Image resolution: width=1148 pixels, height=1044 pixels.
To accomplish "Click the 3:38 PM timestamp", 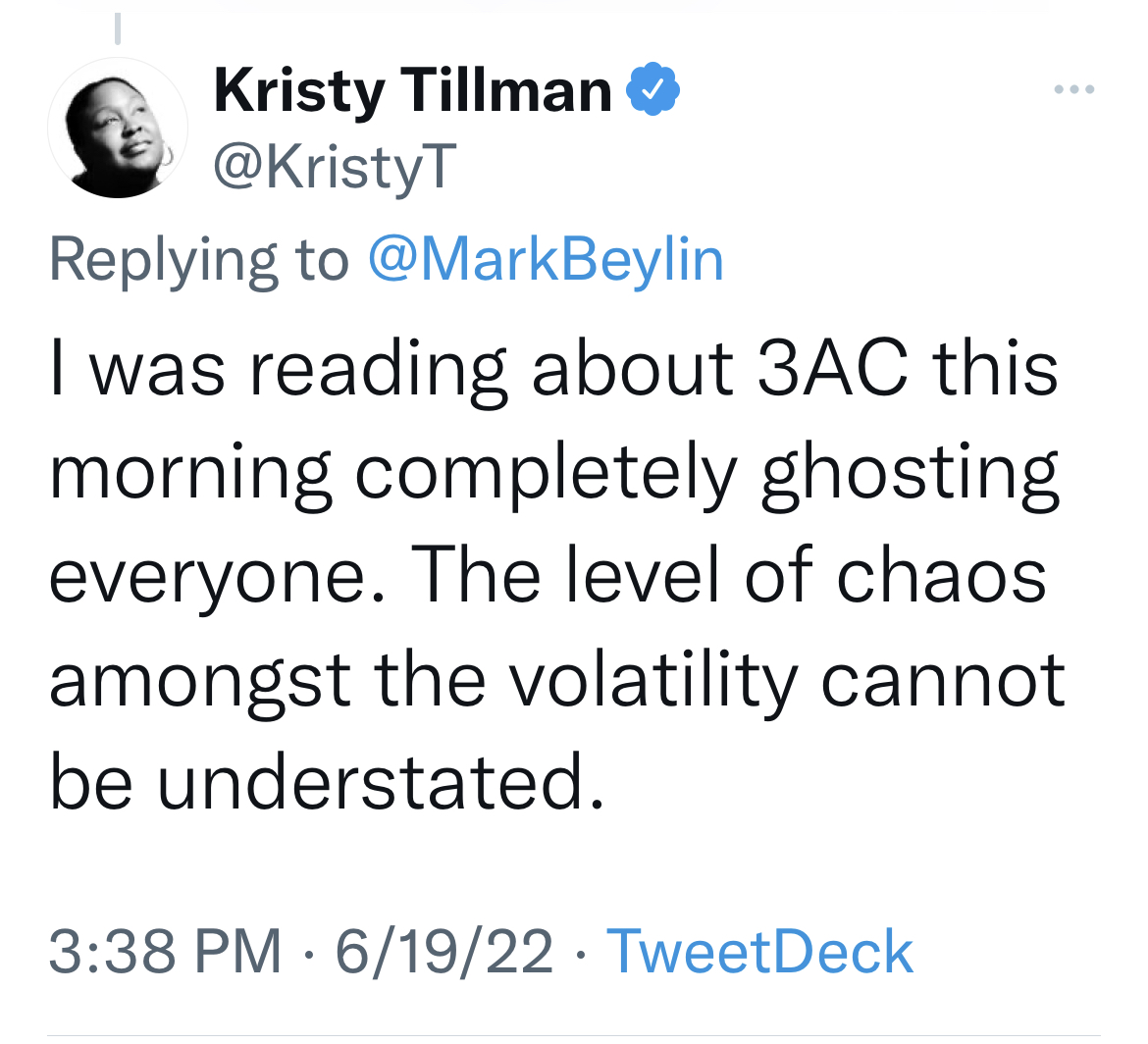I will click(x=164, y=951).
